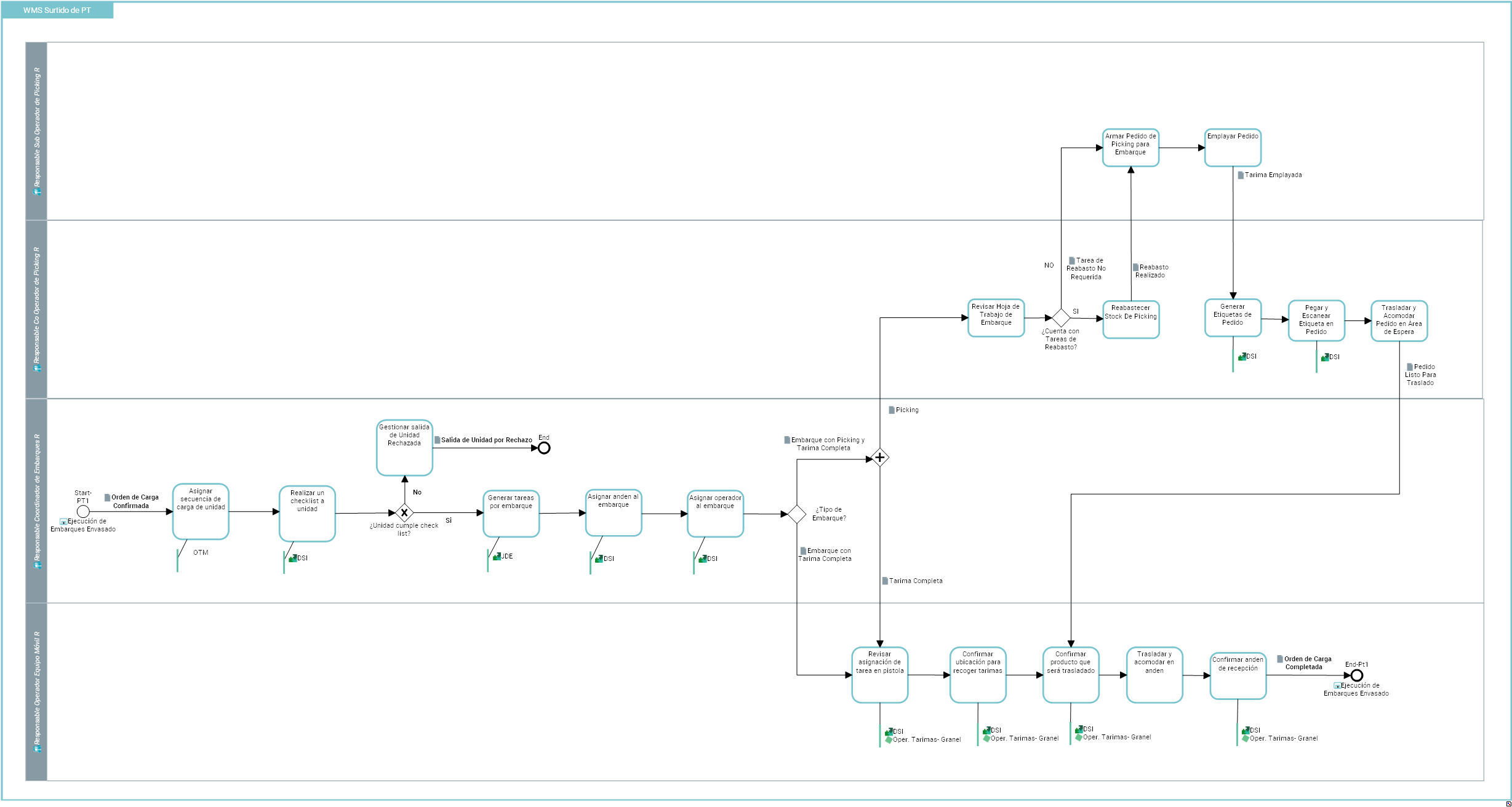The height and width of the screenshot is (807, 1512).
Task: Select the End-Pt1 end event circle
Action: tap(1356, 675)
